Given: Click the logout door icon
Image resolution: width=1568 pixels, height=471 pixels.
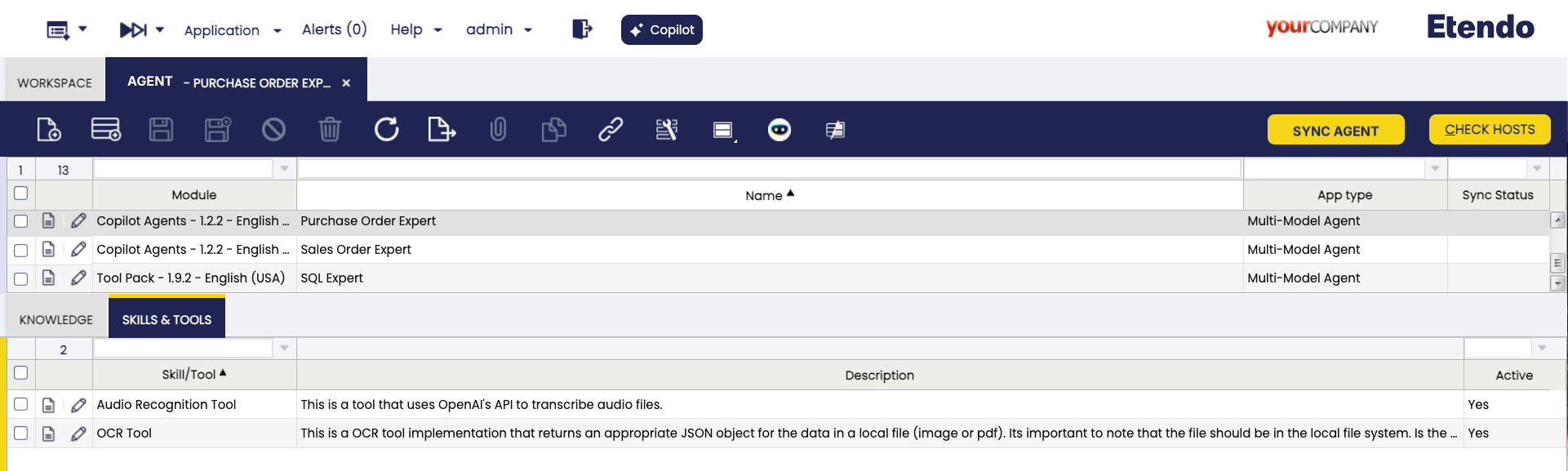Looking at the screenshot, I should coord(582,29).
